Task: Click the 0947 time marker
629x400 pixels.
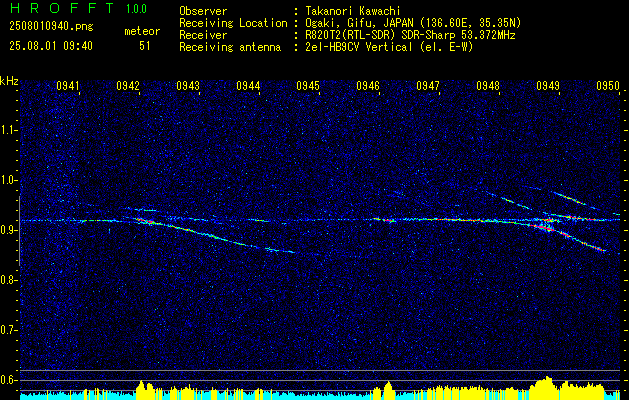Action: click(x=428, y=86)
